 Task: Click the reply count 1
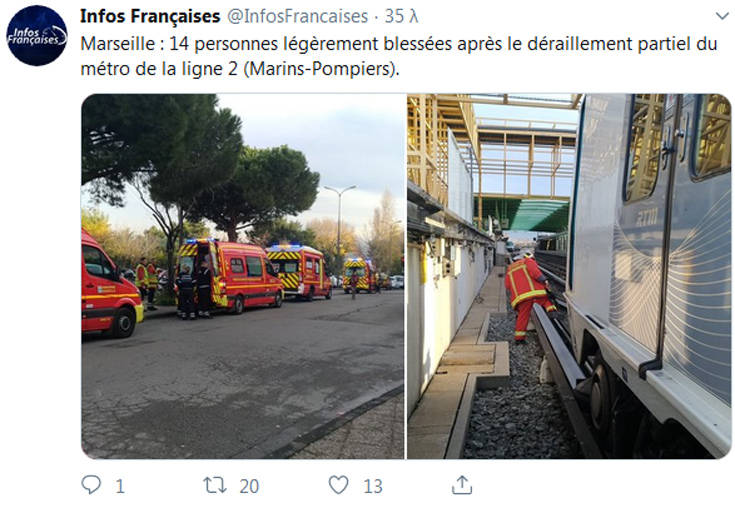[x=120, y=486]
